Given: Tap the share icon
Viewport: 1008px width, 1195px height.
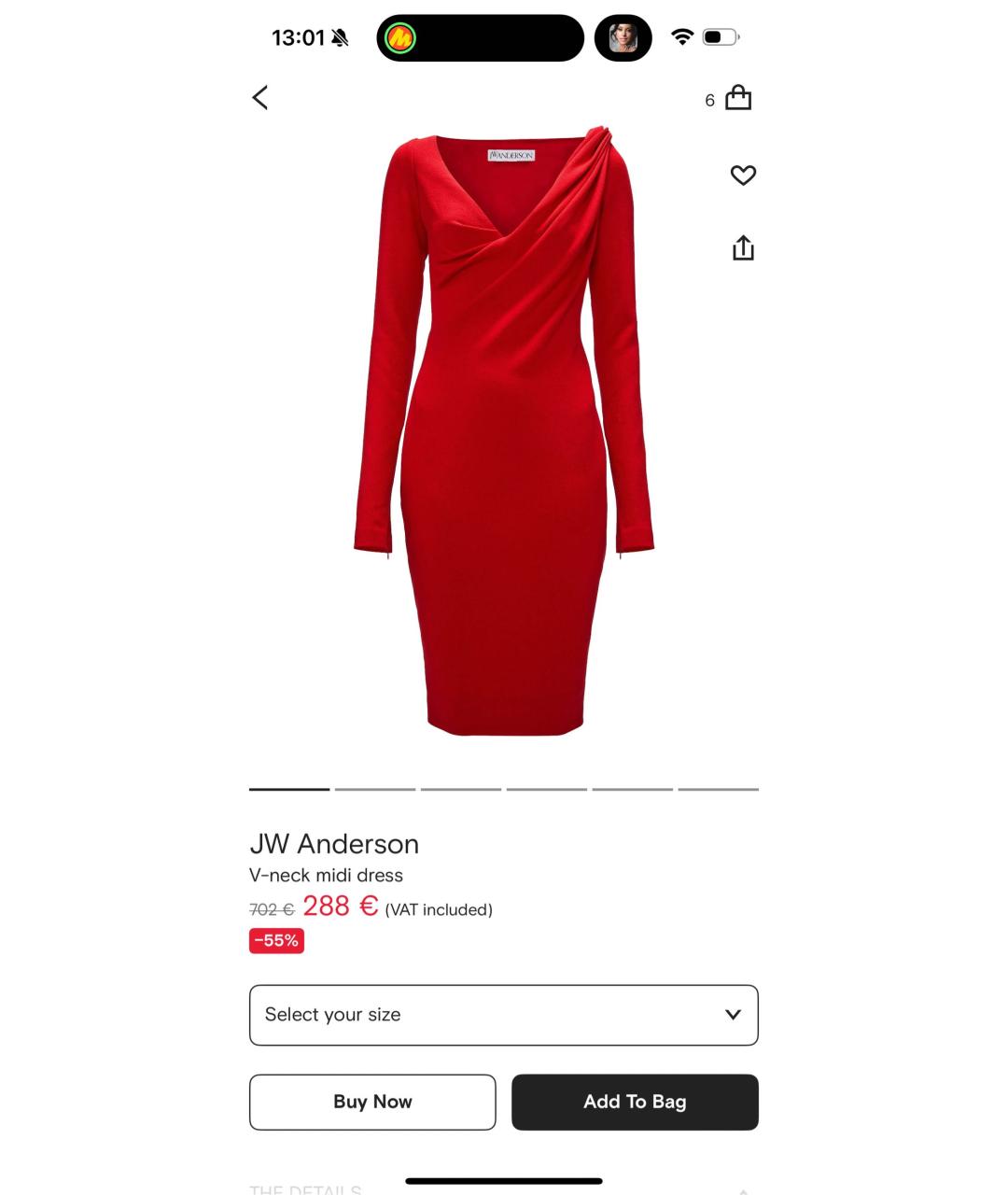Looking at the screenshot, I should point(743,247).
